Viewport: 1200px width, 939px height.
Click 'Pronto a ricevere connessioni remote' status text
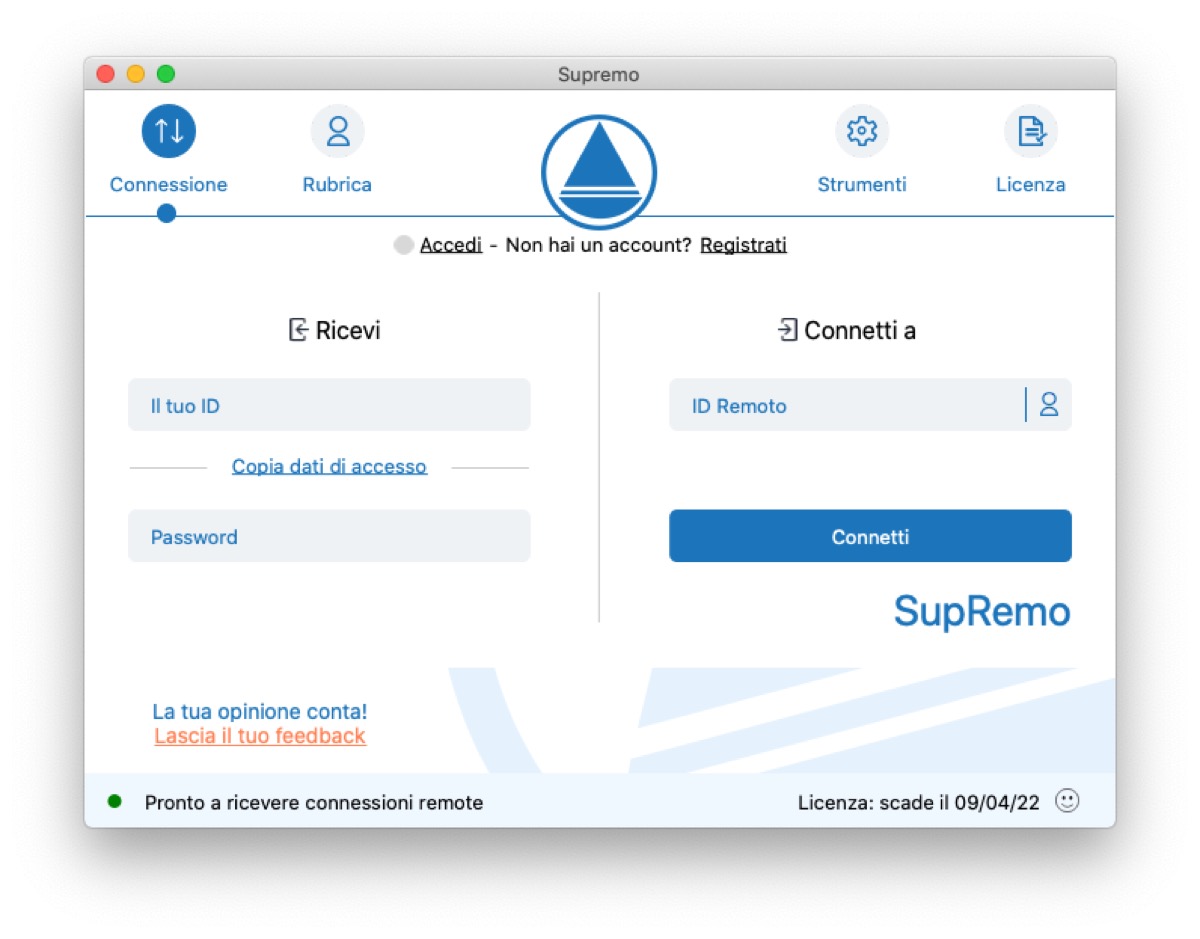(314, 802)
